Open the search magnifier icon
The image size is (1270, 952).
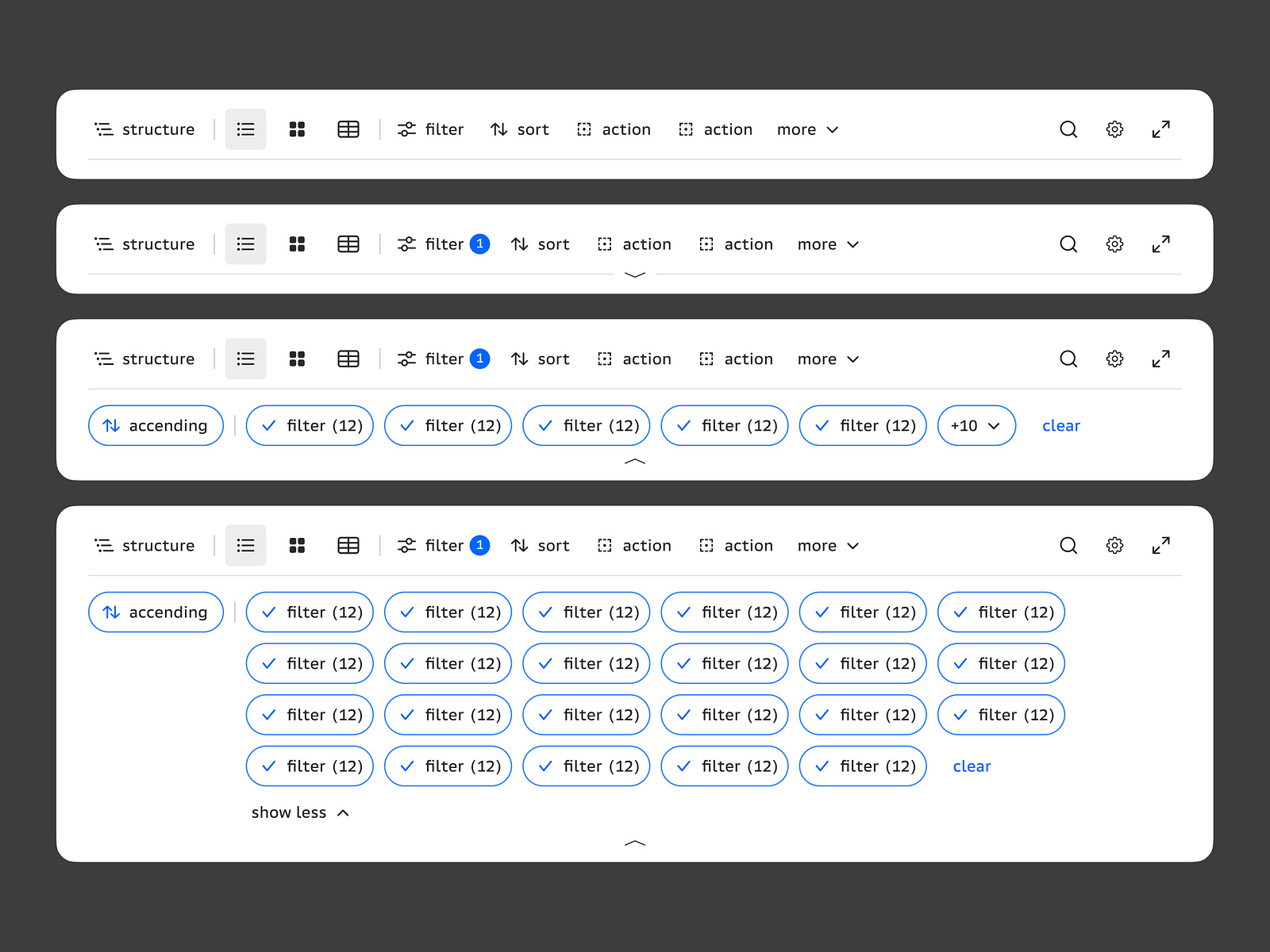coord(1068,129)
